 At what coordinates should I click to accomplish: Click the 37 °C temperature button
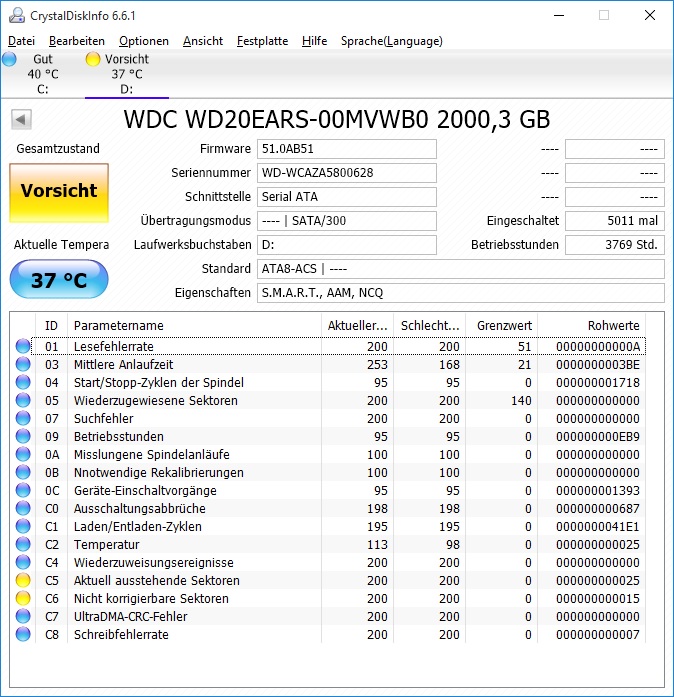pos(59,279)
